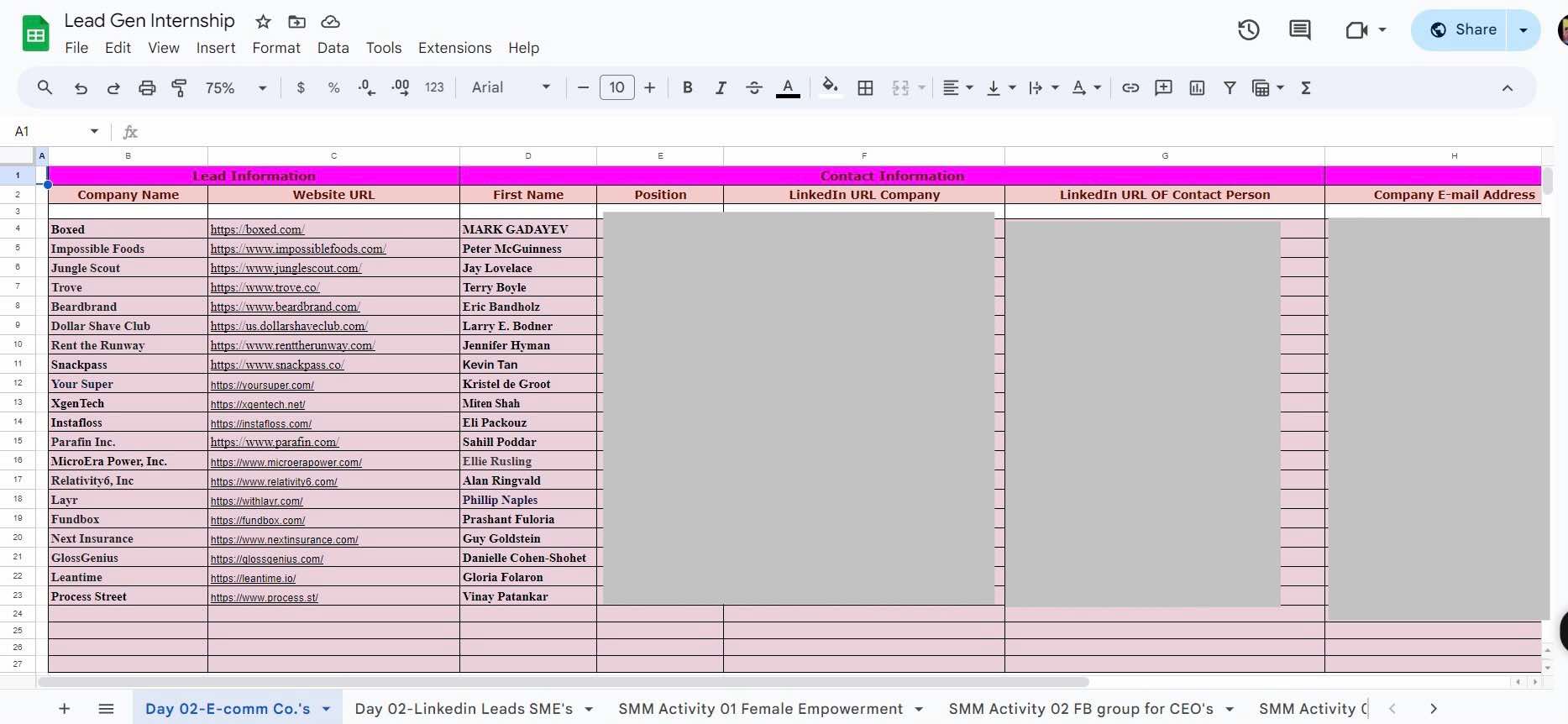Image resolution: width=1568 pixels, height=724 pixels.
Task: Open the Insert menu
Action: (x=216, y=48)
